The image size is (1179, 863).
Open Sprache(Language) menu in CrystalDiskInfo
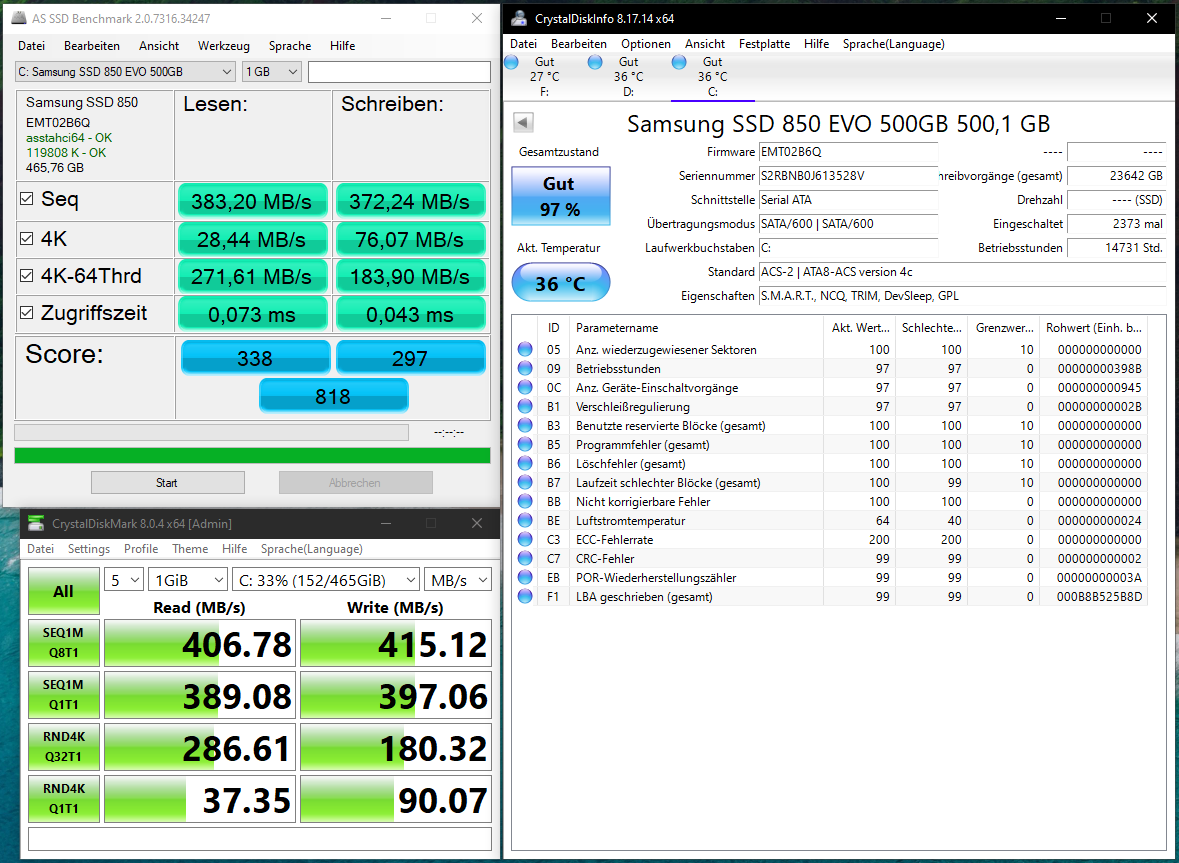coord(893,44)
